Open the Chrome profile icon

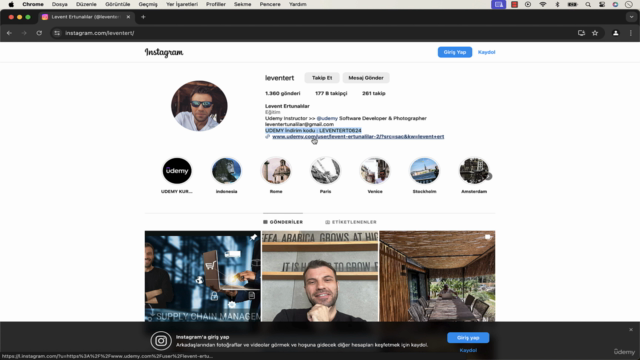616,33
